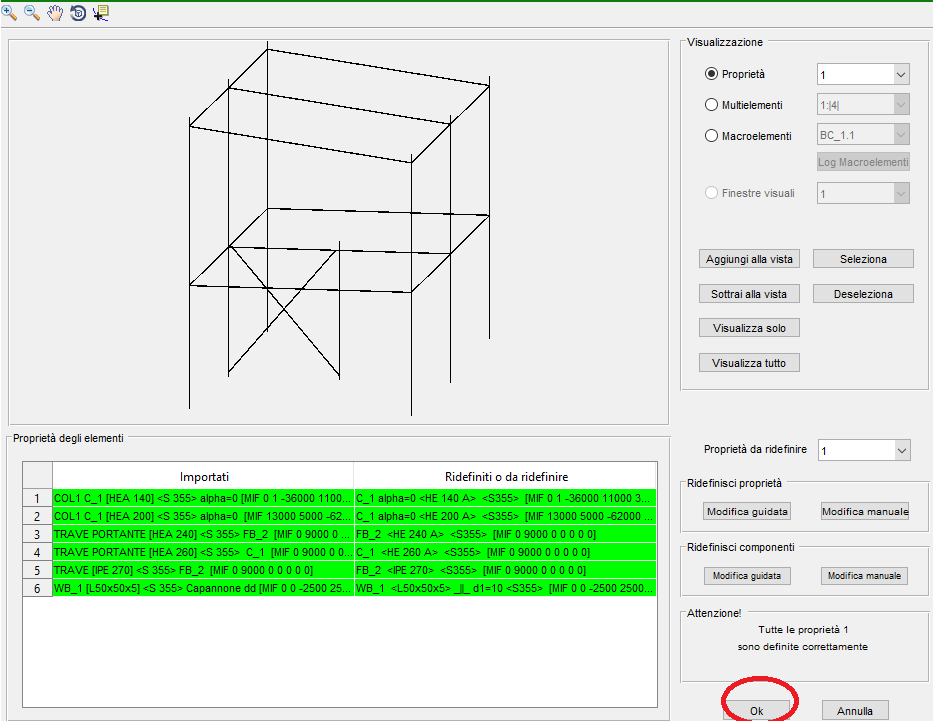Select redefined cell C_1 <HE 260 A>
937x721 pixels.
pyautogui.click(x=506, y=552)
